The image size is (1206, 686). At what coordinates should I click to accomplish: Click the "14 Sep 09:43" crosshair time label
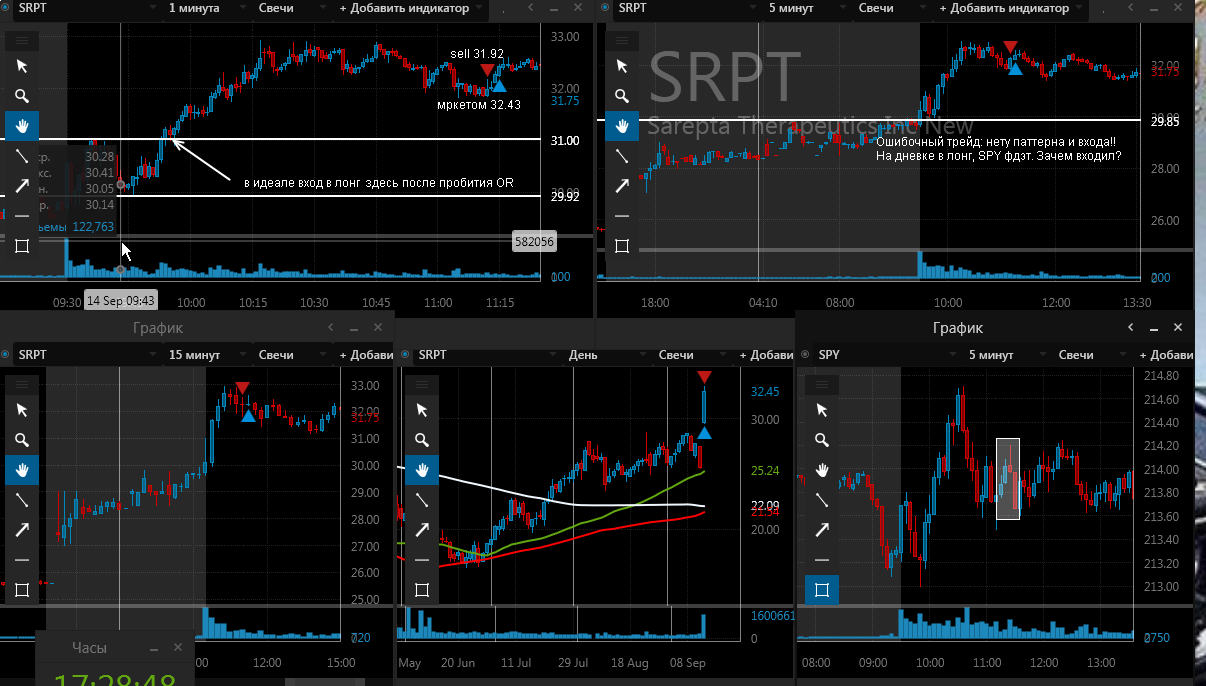[x=120, y=300]
